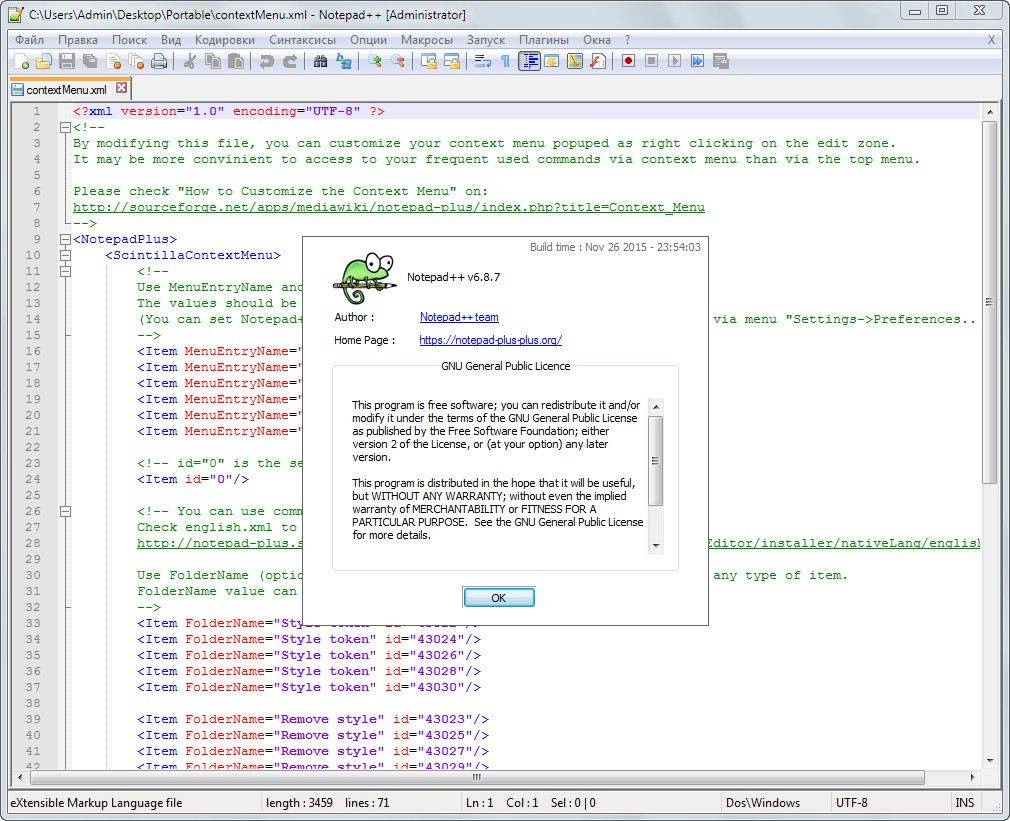Toggle INS mode in status bar

click(964, 803)
